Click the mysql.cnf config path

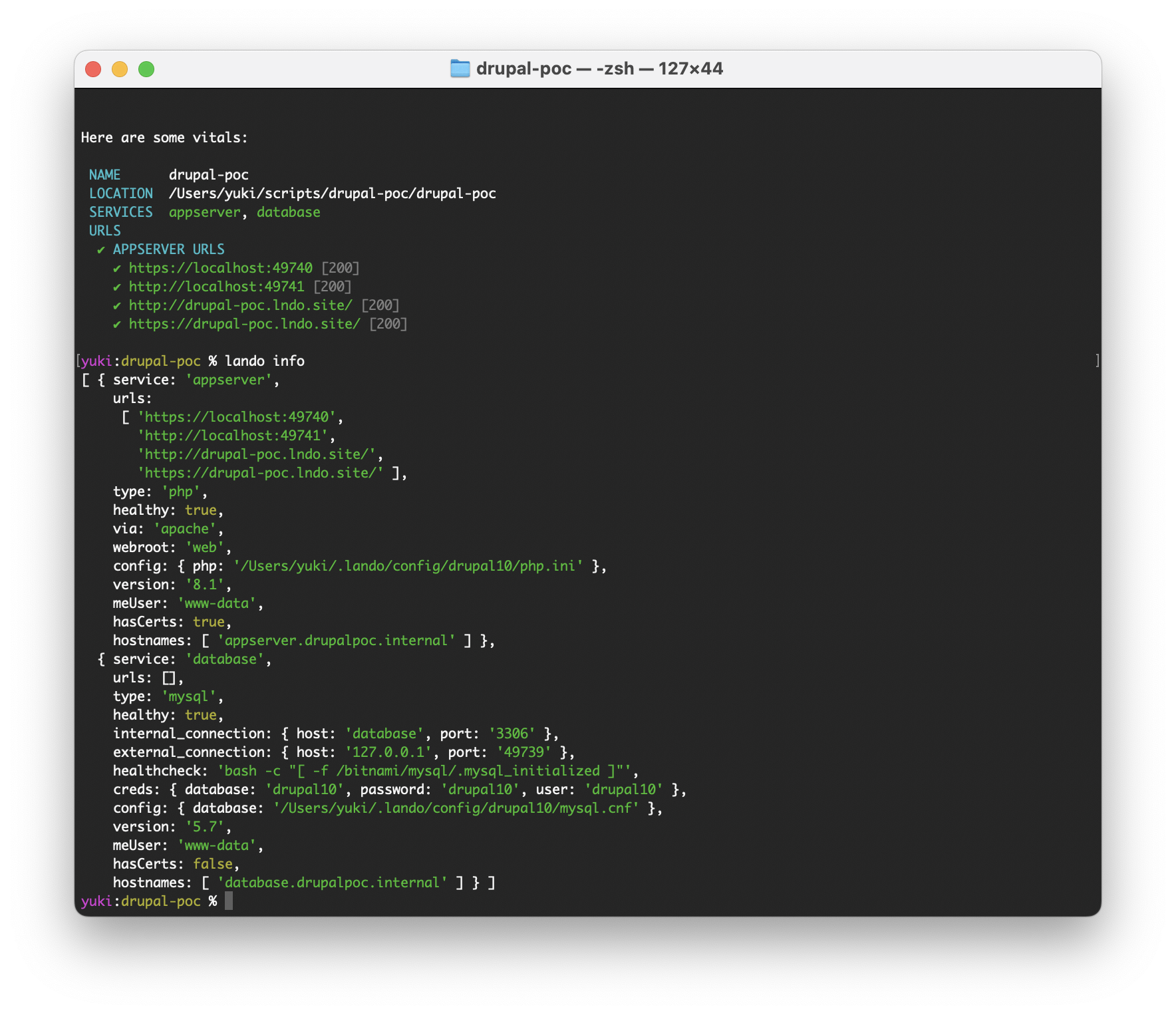tap(456, 808)
